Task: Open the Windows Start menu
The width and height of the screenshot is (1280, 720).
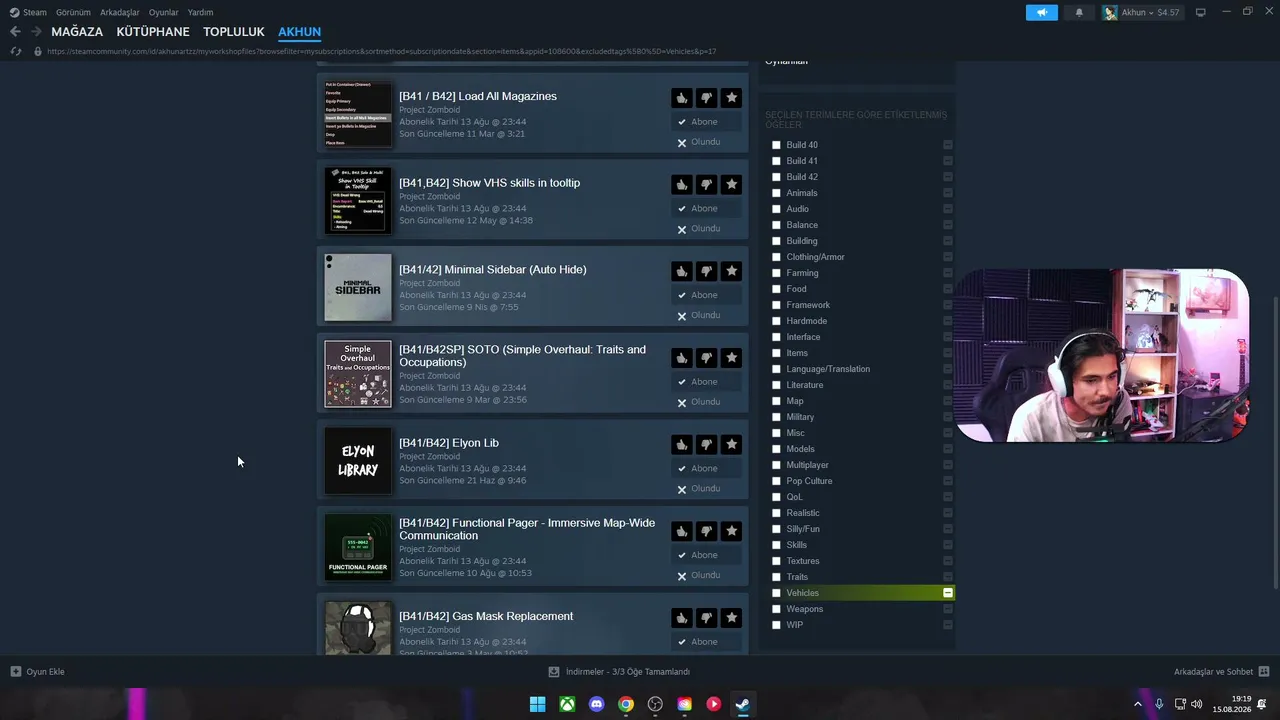Action: point(538,704)
